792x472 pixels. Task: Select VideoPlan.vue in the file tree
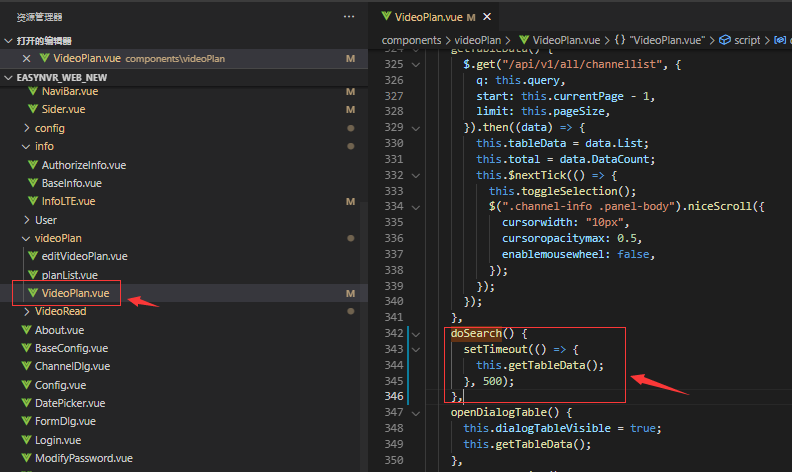point(75,293)
